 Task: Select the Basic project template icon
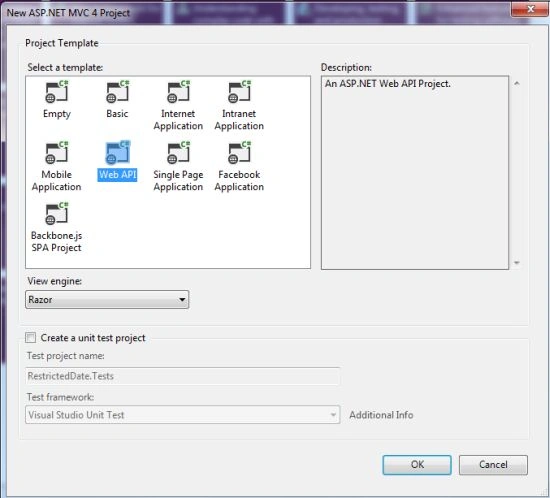118,92
